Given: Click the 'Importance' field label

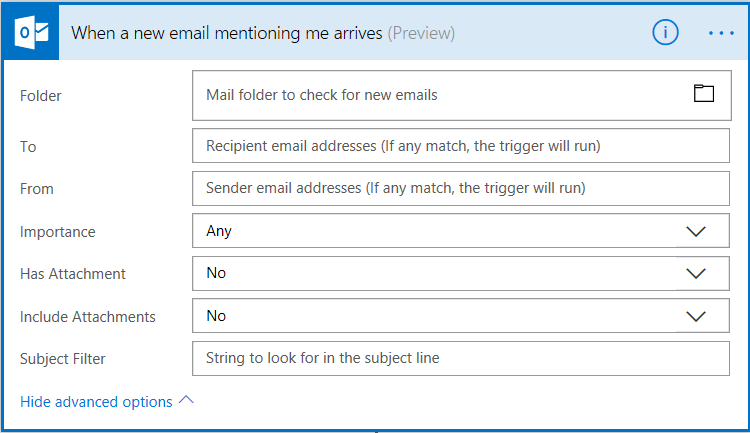Looking at the screenshot, I should pos(58,232).
